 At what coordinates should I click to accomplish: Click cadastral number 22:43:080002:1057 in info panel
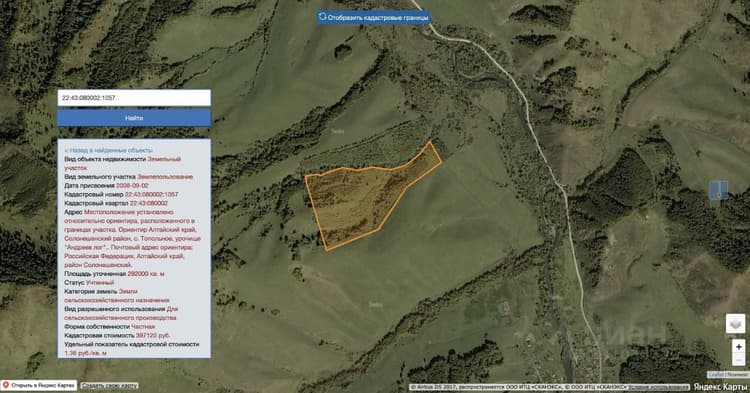pyautogui.click(x=151, y=194)
